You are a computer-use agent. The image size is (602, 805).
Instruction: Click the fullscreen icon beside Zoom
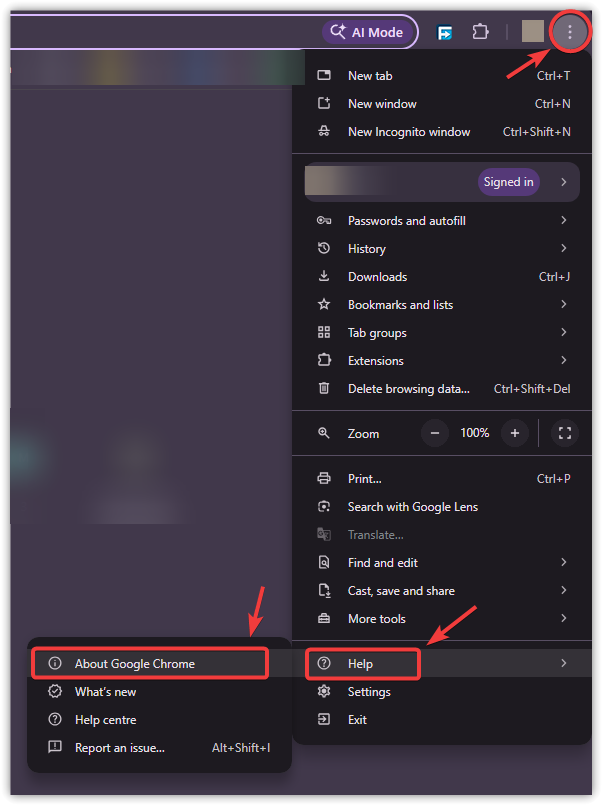click(565, 433)
